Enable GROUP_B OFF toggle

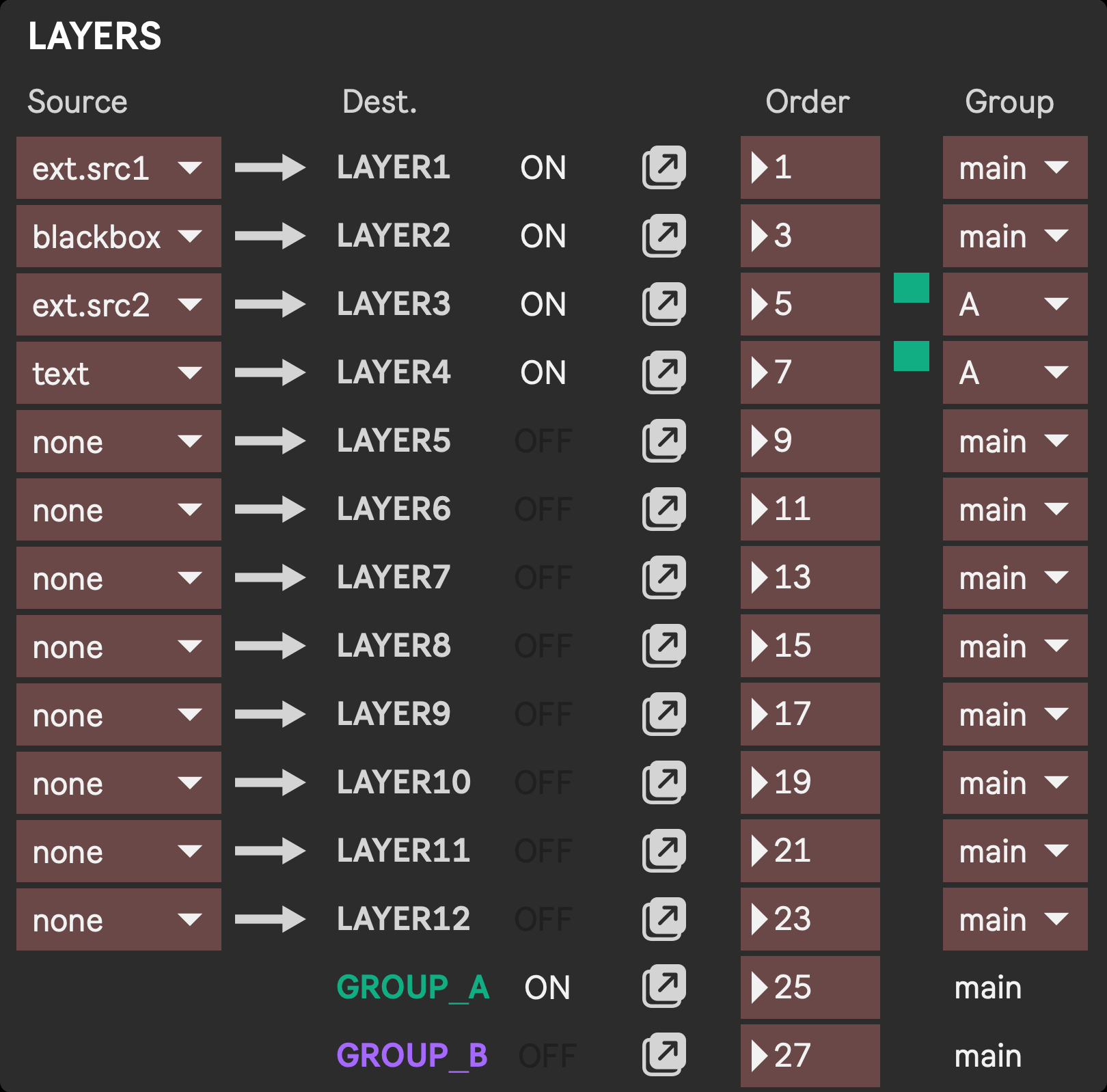click(x=547, y=1056)
